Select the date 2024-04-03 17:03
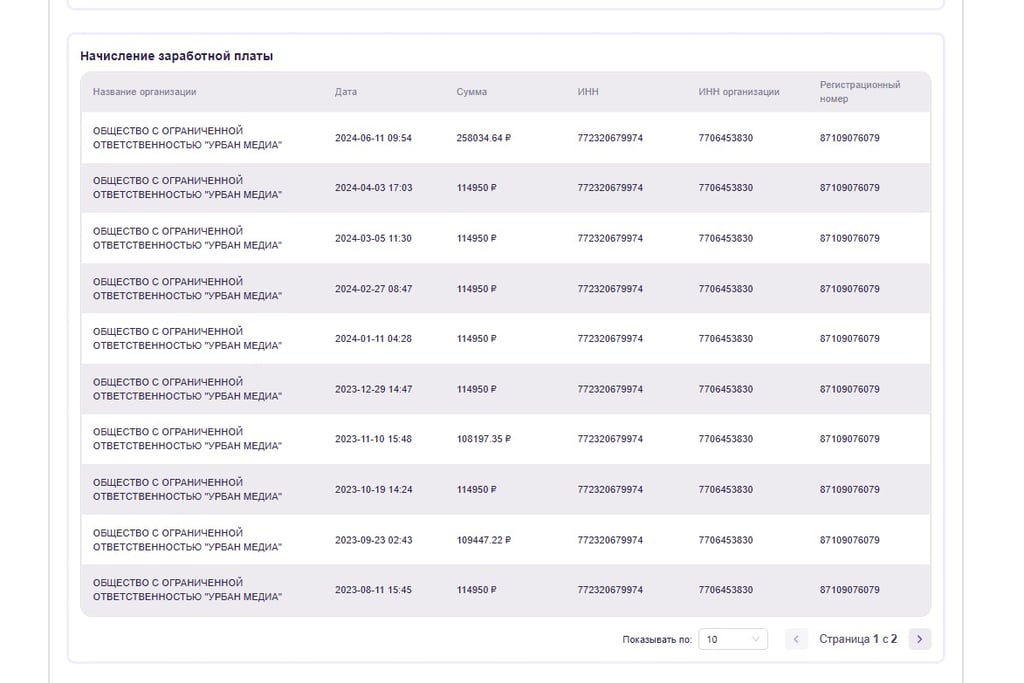 coord(374,188)
